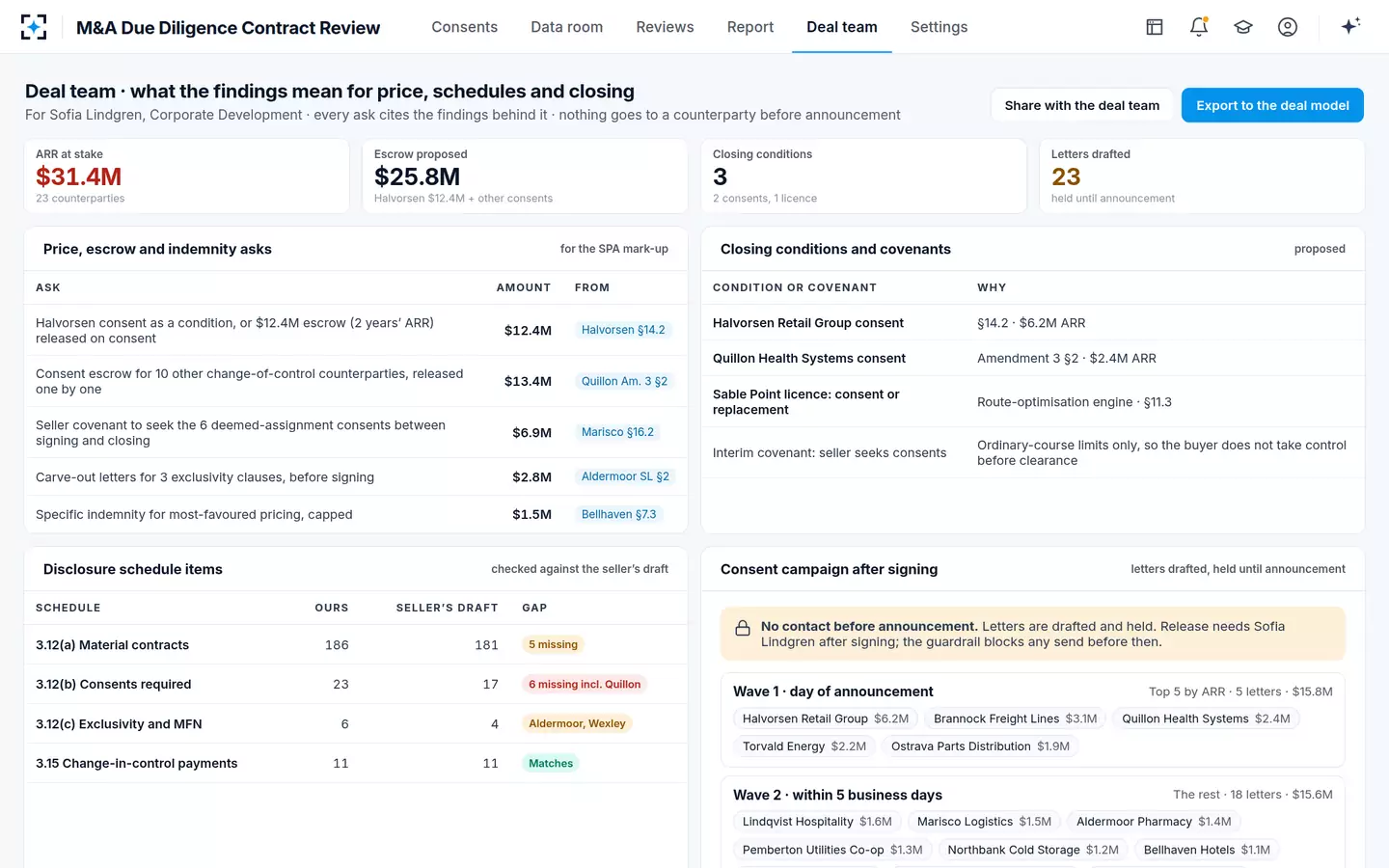This screenshot has height=868, width=1389.
Task: Click the lock icon in no-contact banner
Action: tap(743, 628)
